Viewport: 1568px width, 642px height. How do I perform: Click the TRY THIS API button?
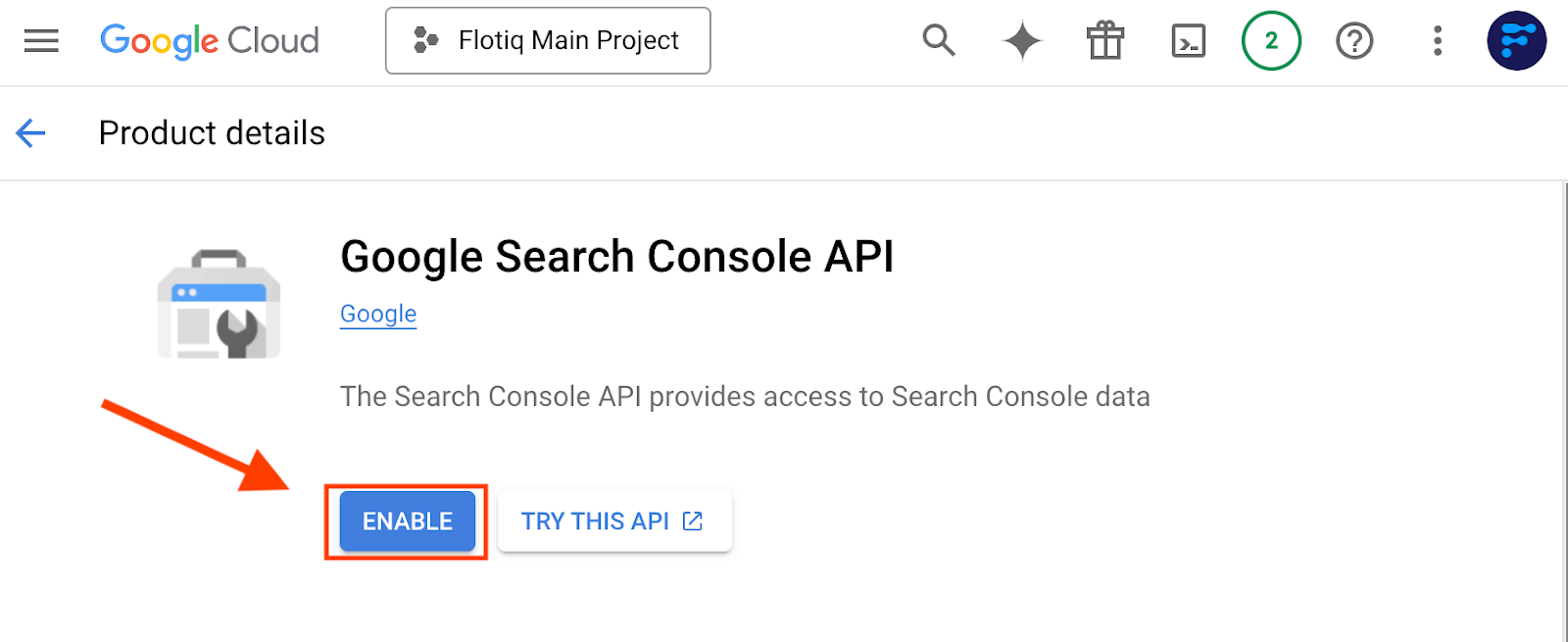tap(614, 521)
